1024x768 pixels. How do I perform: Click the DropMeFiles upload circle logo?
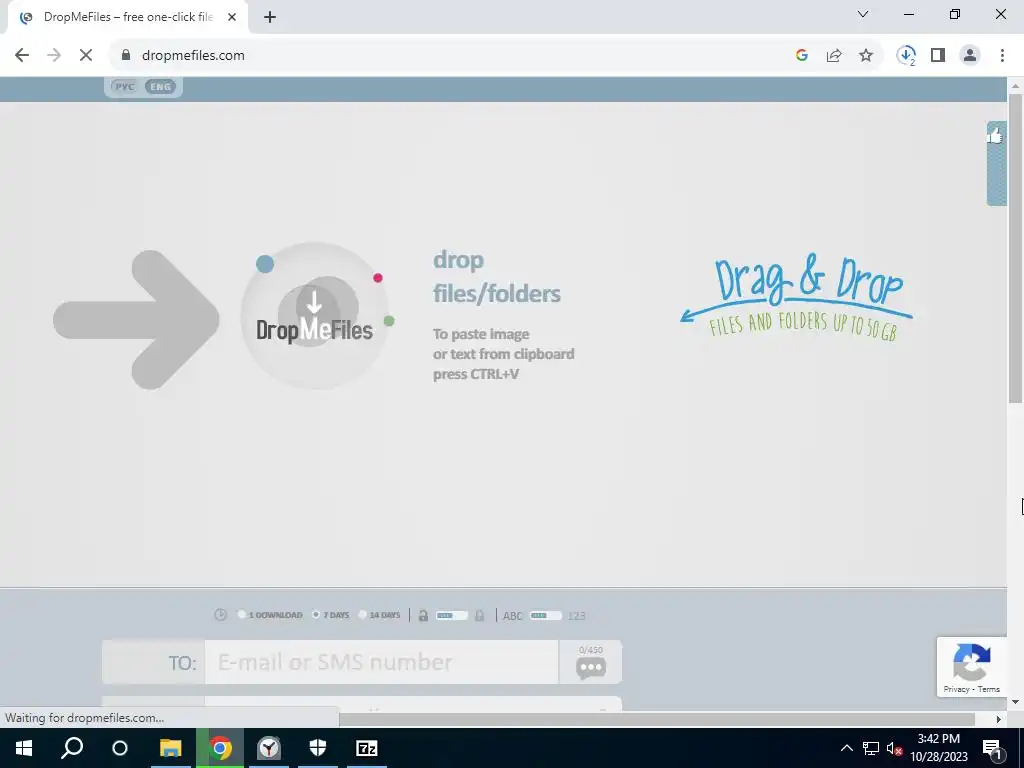click(315, 317)
